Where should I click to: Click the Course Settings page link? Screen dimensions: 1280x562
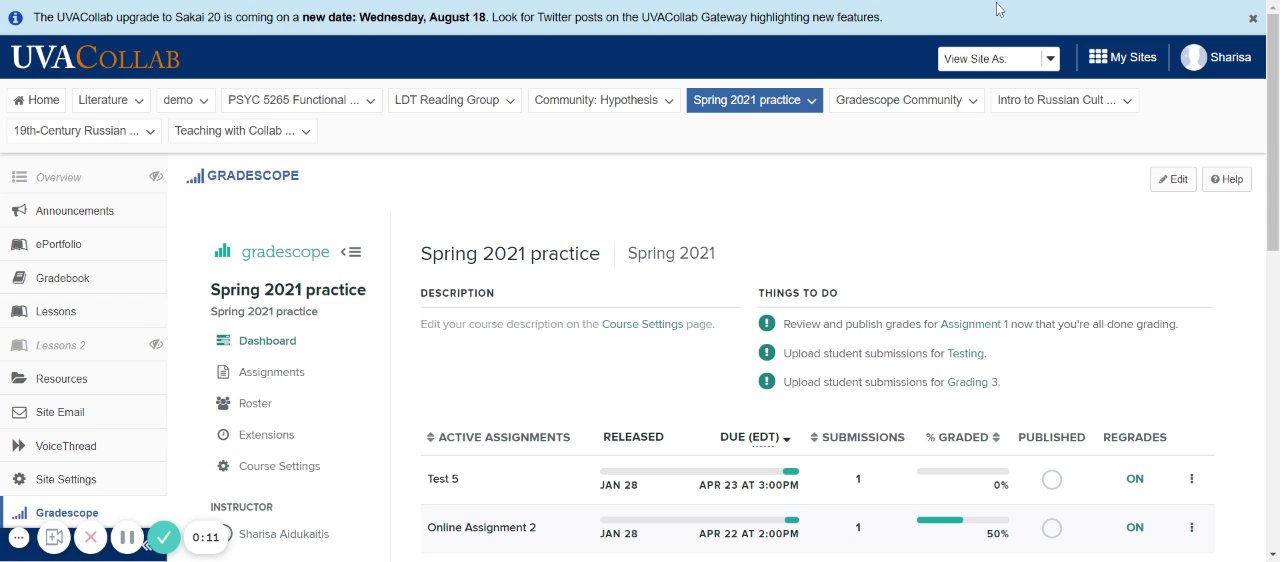(642, 324)
